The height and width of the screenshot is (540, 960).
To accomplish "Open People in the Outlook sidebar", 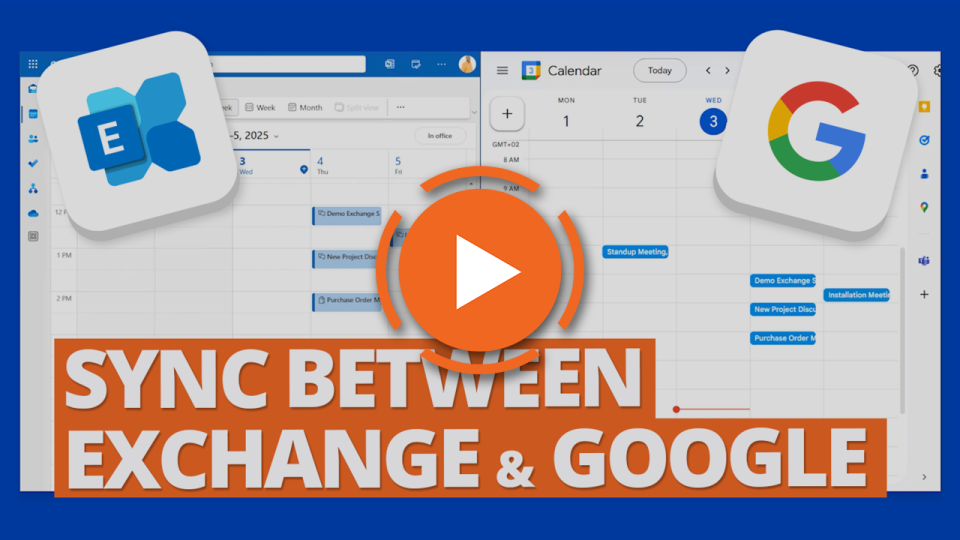I will [x=33, y=139].
